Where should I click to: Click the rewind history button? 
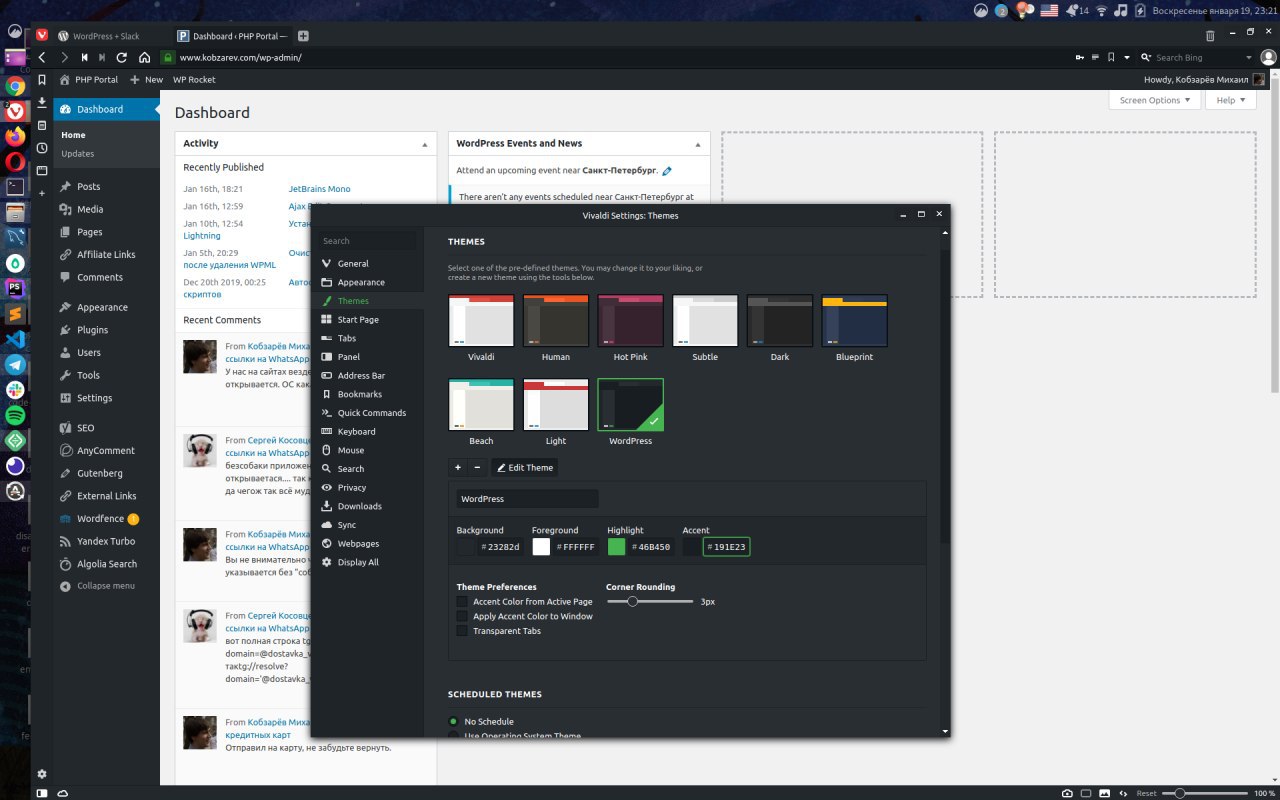pos(84,57)
